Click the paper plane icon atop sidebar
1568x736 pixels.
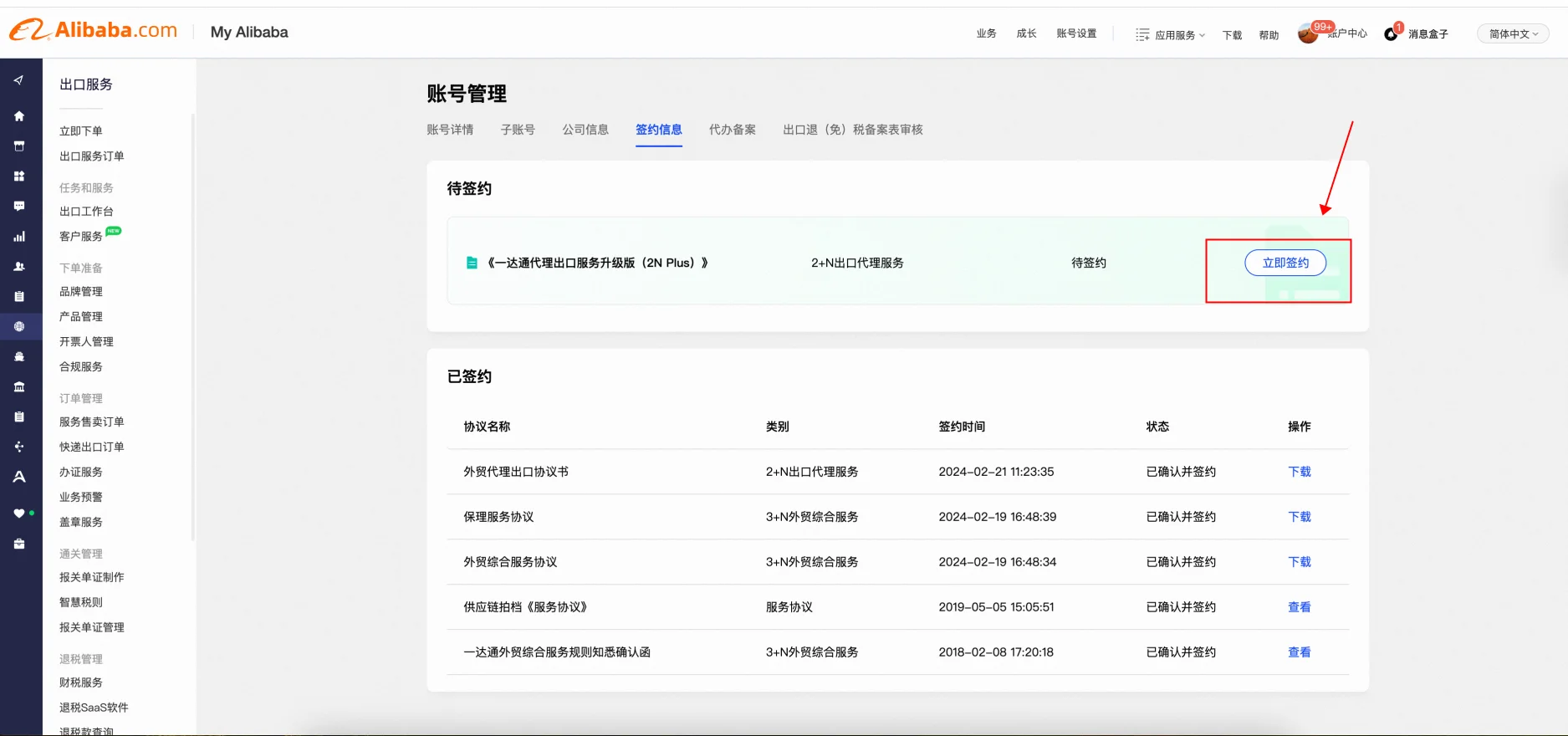[19, 80]
